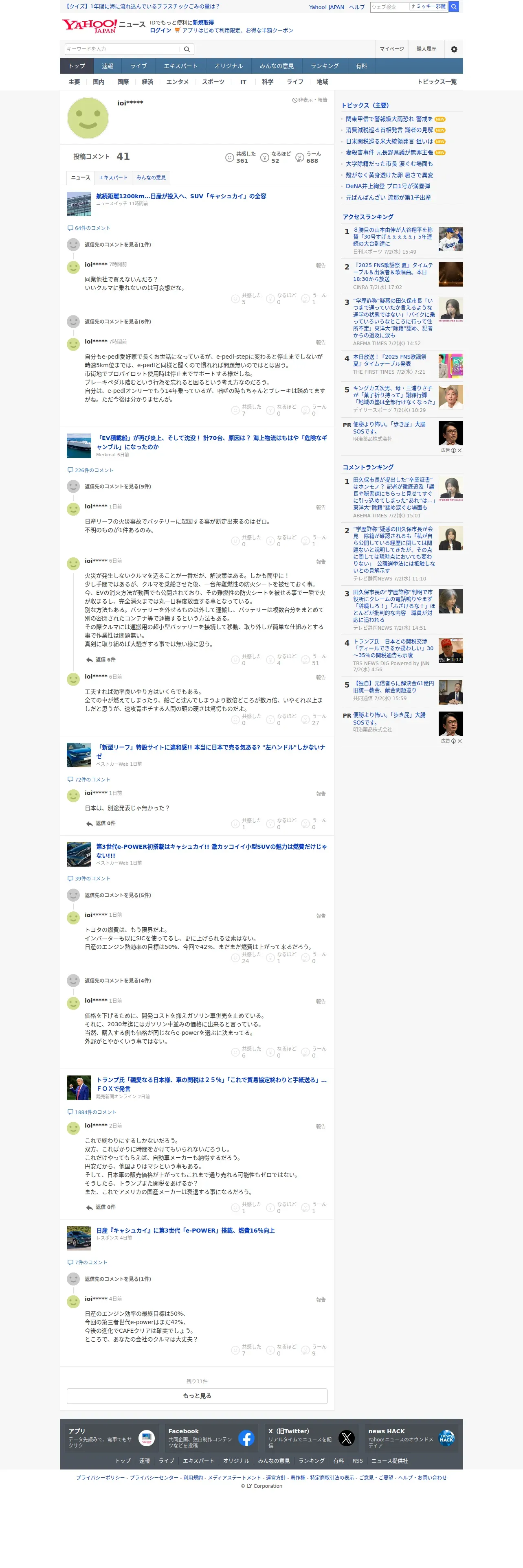Expand 返信先のコメントを見る(1件) under レスポンス article
This screenshot has height=1568, width=523.
click(x=117, y=1279)
